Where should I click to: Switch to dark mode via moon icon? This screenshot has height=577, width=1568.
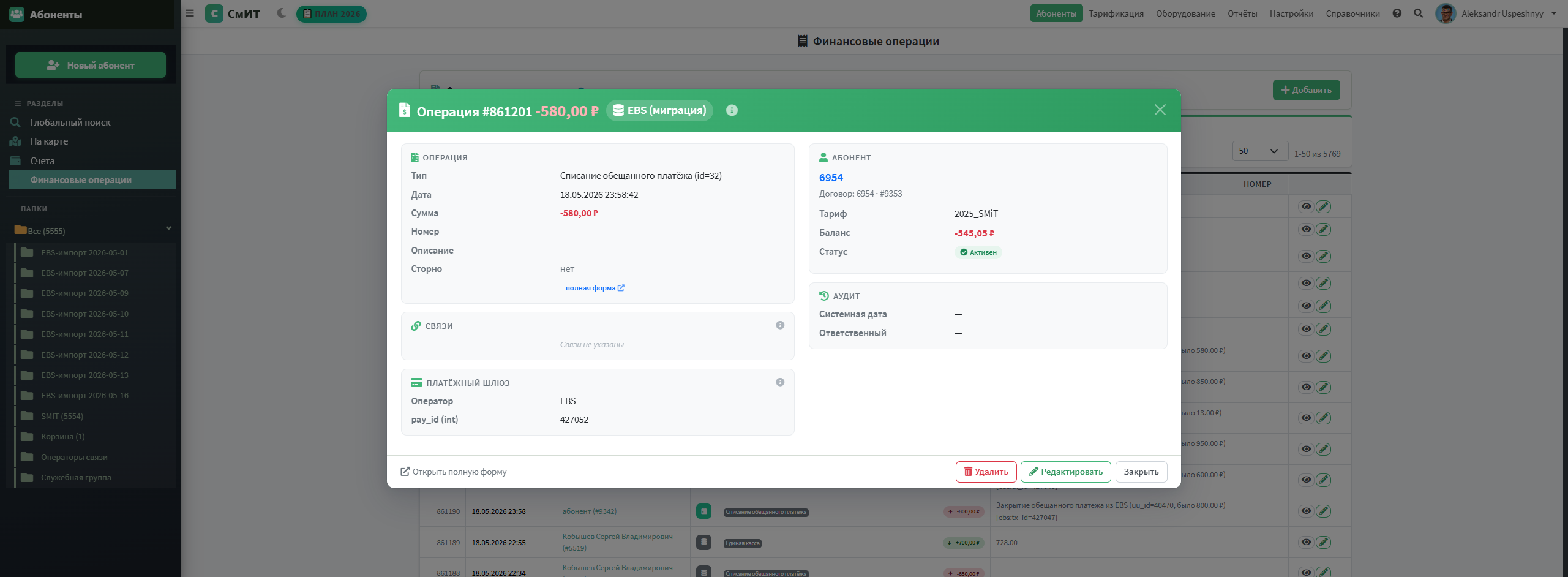click(282, 13)
